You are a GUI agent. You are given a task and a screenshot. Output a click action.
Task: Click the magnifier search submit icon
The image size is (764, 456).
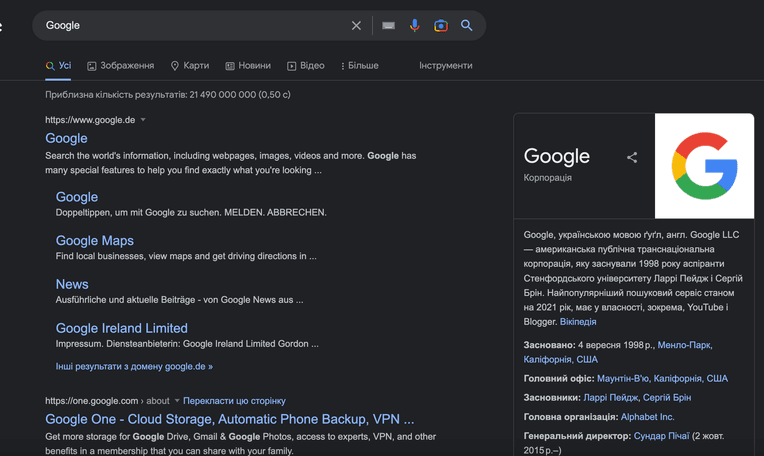tap(467, 25)
